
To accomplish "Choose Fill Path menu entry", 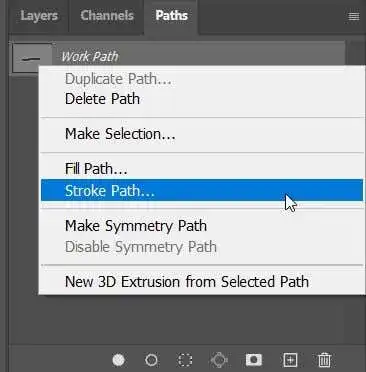I will tap(202, 168).
